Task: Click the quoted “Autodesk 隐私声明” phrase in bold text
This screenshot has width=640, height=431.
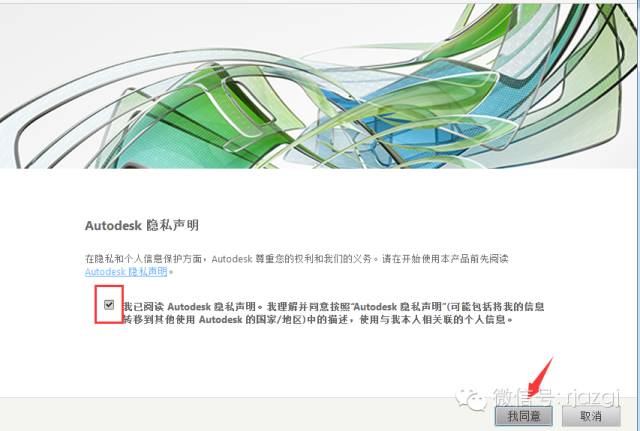Action: 398,307
